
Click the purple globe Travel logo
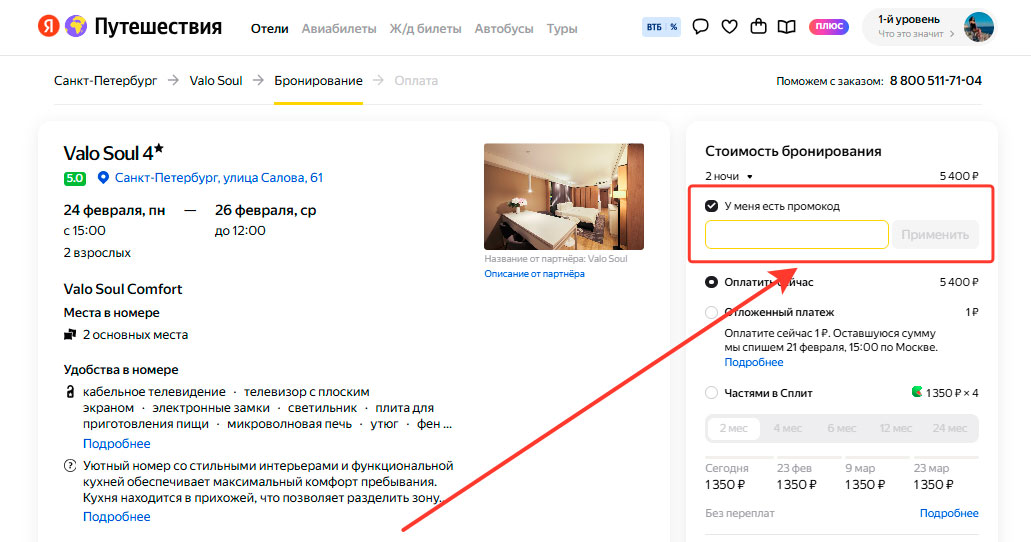point(76,26)
